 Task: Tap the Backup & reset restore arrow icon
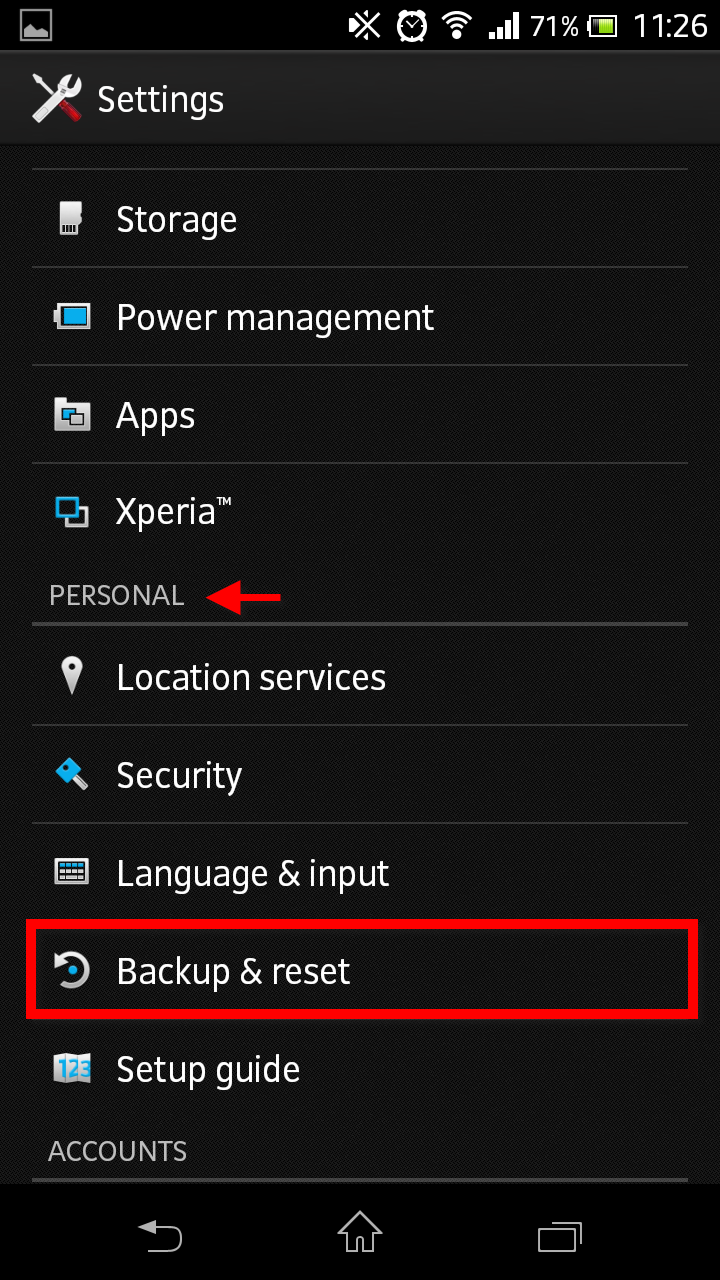pyautogui.click(x=70, y=970)
